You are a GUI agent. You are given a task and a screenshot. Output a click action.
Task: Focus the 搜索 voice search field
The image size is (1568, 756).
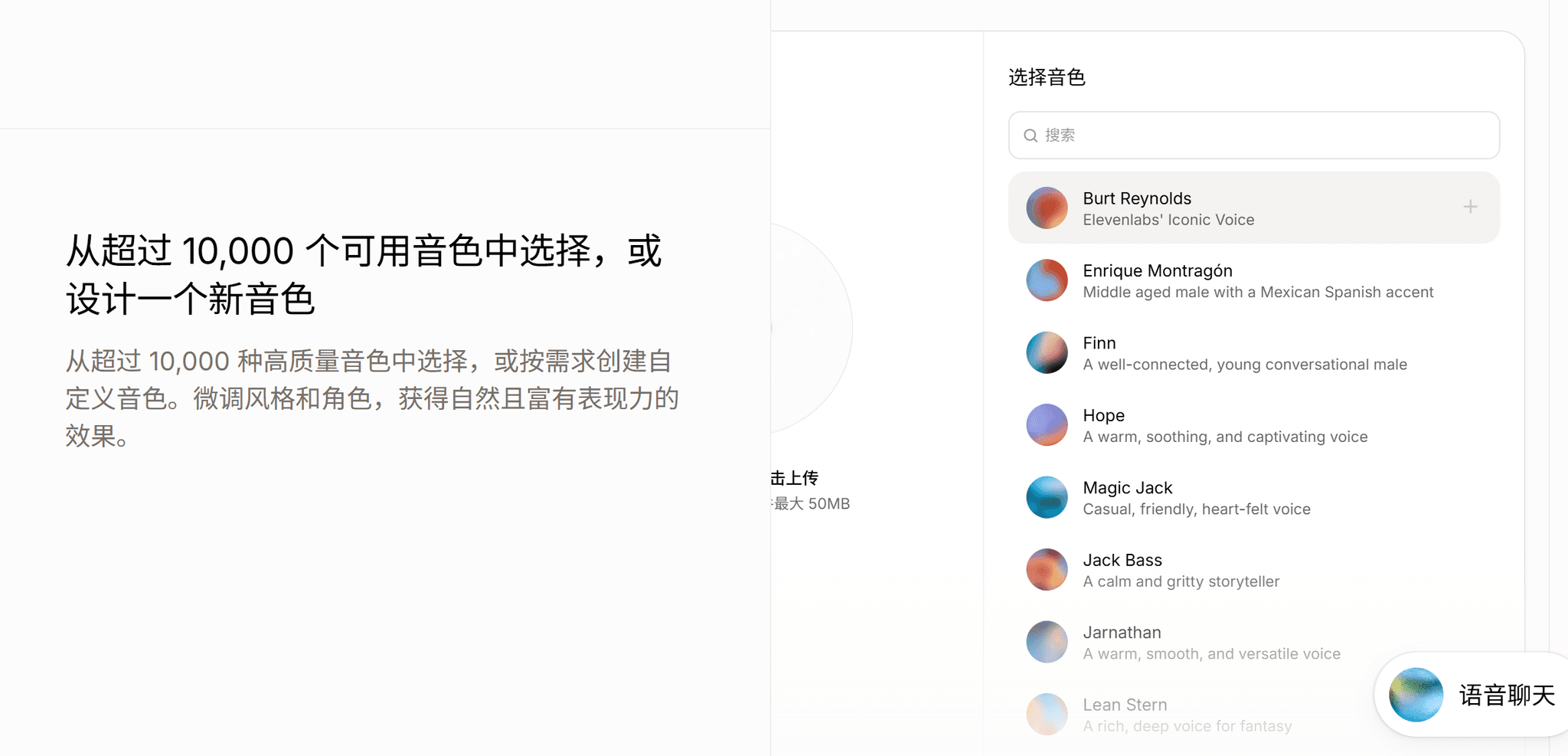[x=1254, y=136]
